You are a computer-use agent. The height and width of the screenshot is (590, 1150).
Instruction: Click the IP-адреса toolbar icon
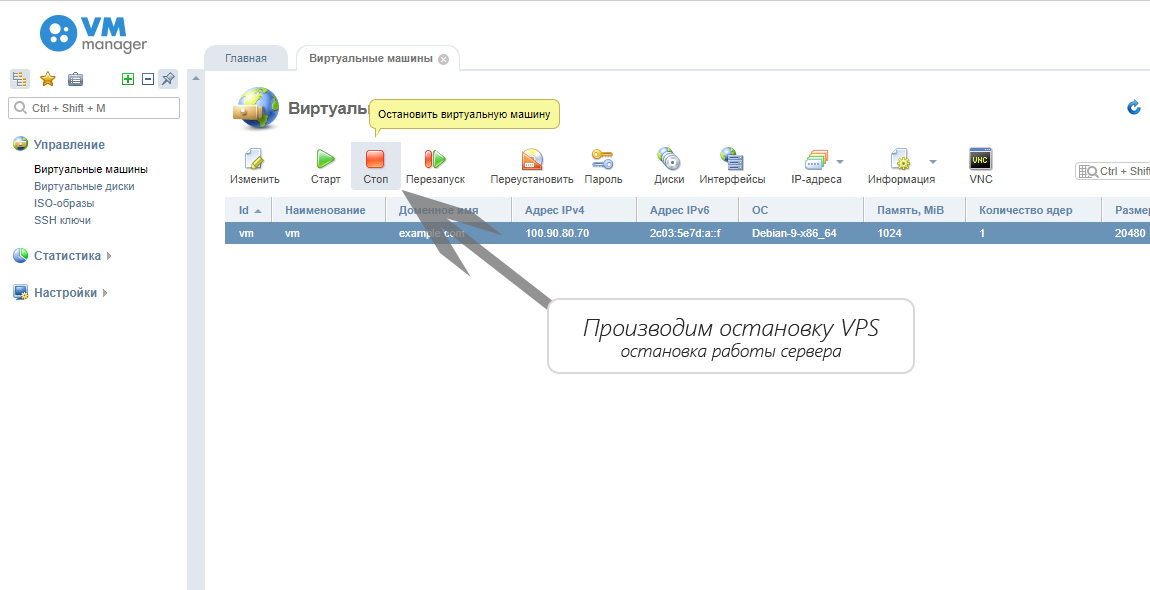point(816,166)
